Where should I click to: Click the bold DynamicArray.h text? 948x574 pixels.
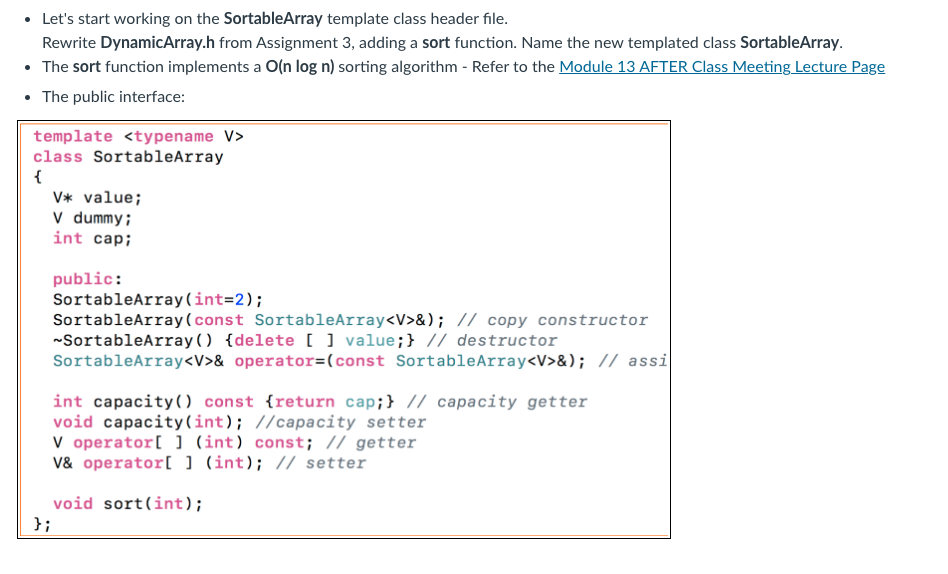coord(157,42)
